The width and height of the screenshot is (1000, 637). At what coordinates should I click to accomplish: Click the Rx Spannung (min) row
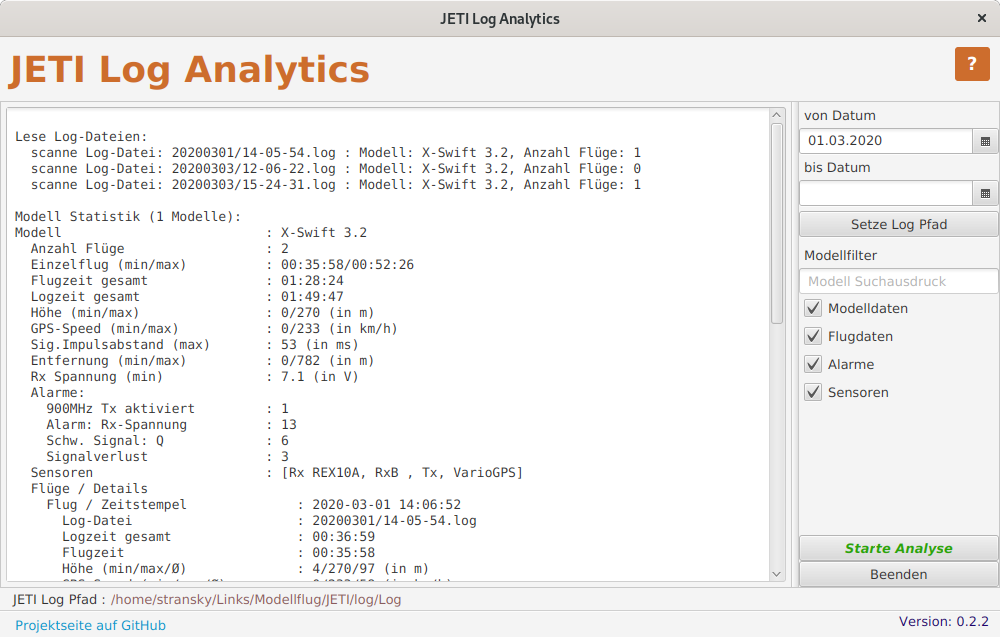(195, 377)
